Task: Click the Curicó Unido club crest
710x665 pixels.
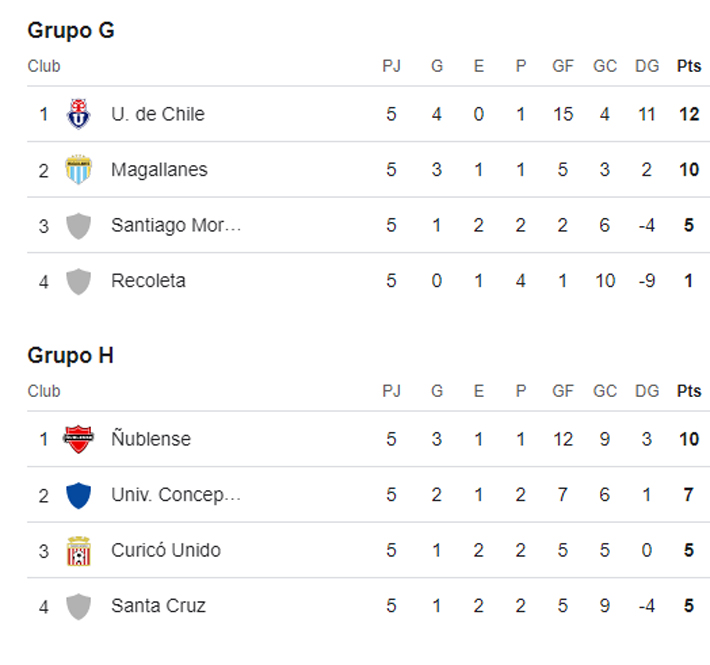Action: tap(78, 550)
